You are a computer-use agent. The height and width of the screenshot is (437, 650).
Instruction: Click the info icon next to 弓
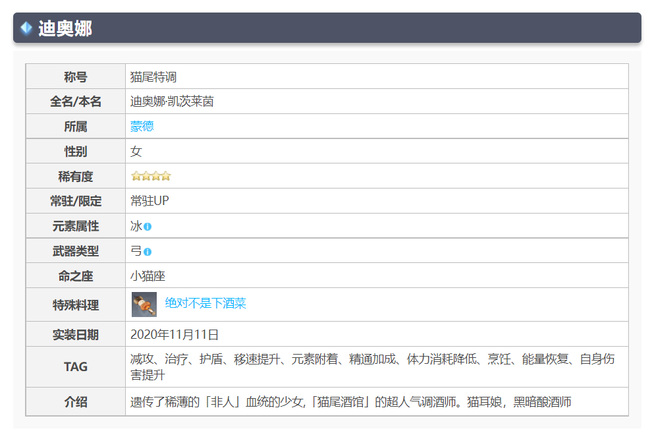(148, 252)
